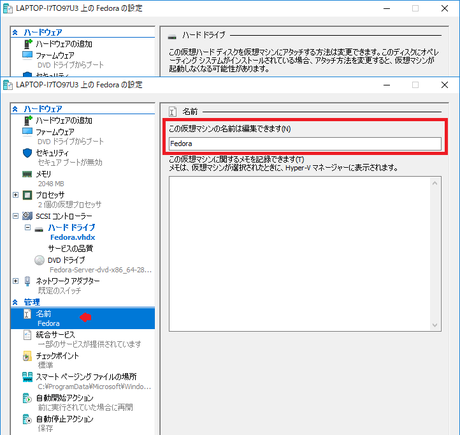The width and height of the screenshot is (460, 435).
Task: Select スマート ページング ファイルの場所 item
Action: 86,377
